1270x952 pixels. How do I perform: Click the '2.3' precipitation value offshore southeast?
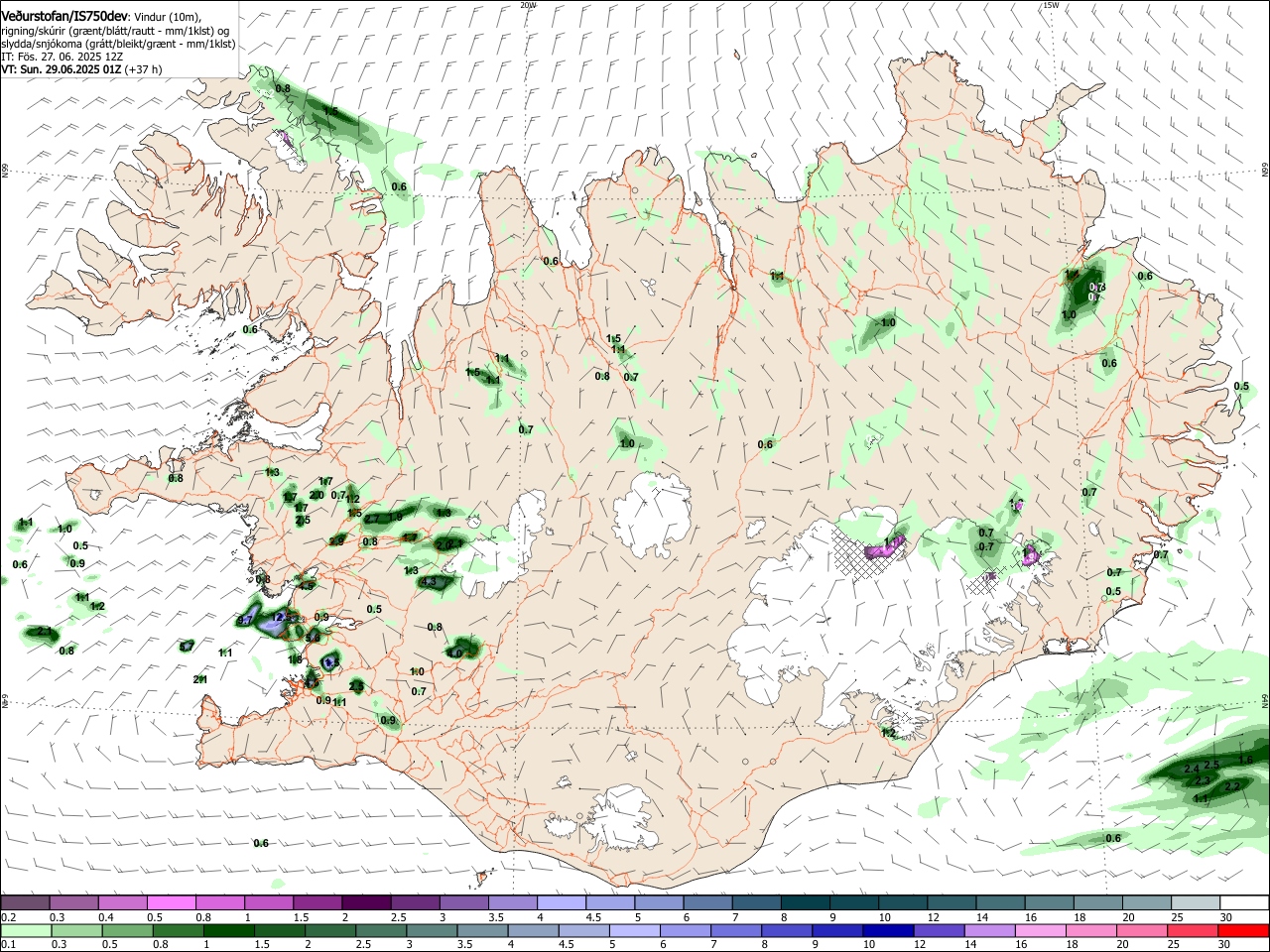[x=1203, y=781]
